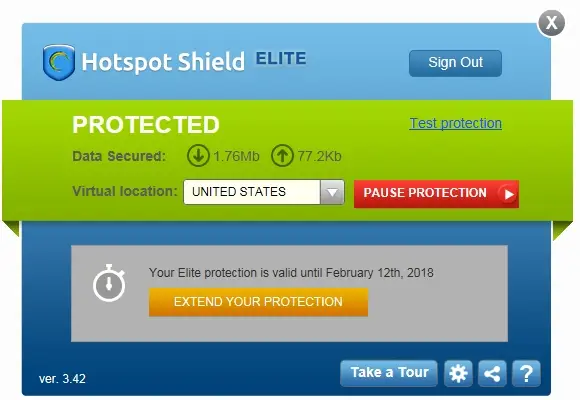
Task: Click the Hotspot Shield logo icon
Action: 59,63
